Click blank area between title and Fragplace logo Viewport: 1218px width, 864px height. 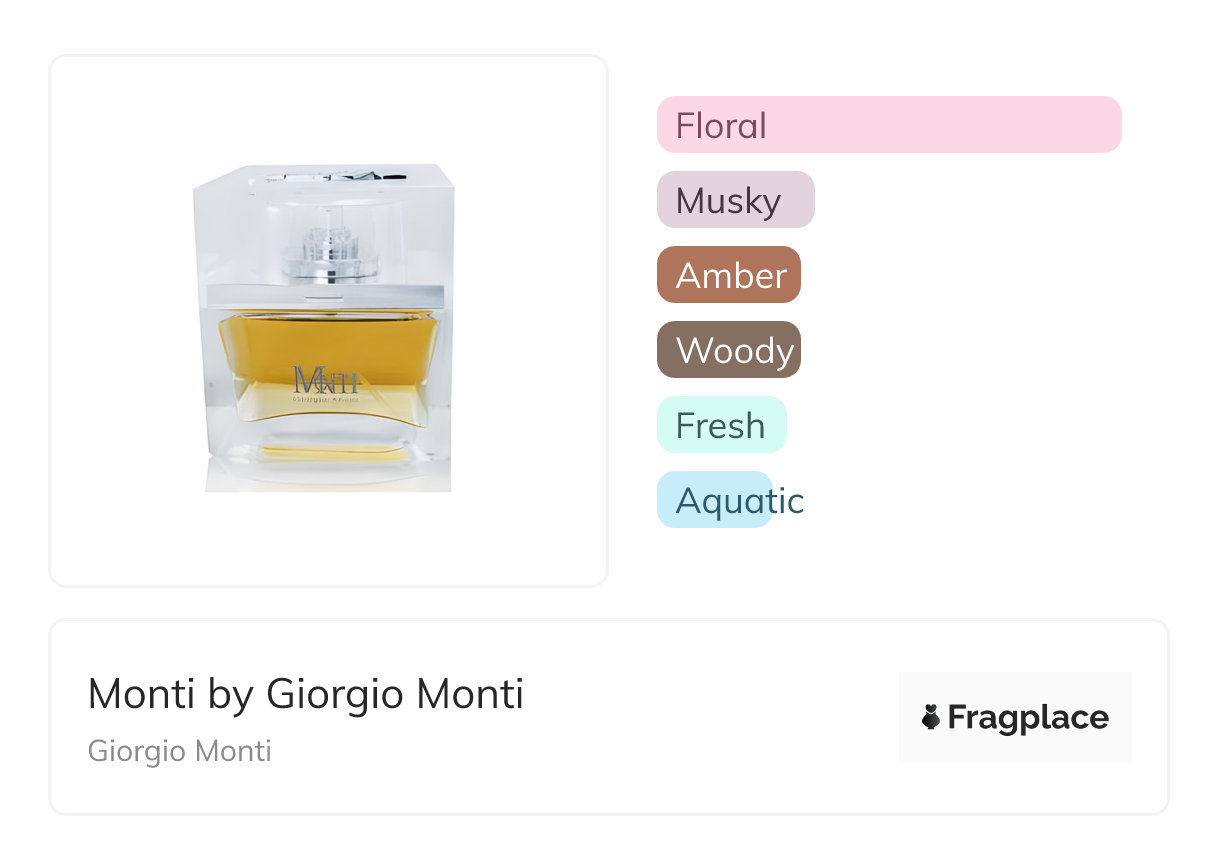tap(710, 717)
